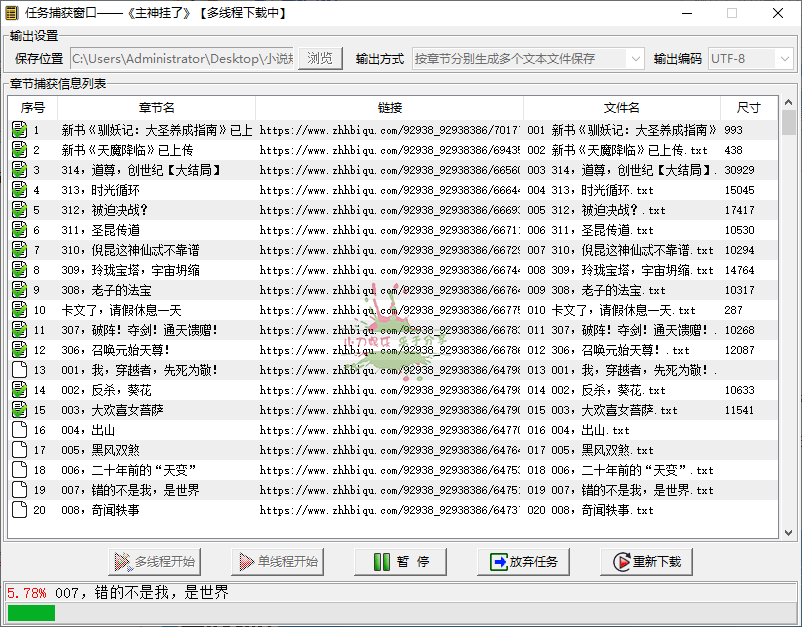Click the green downloaded icon beside chapter 《驯妖记》
Screen dimensions: 802x627
[18, 130]
